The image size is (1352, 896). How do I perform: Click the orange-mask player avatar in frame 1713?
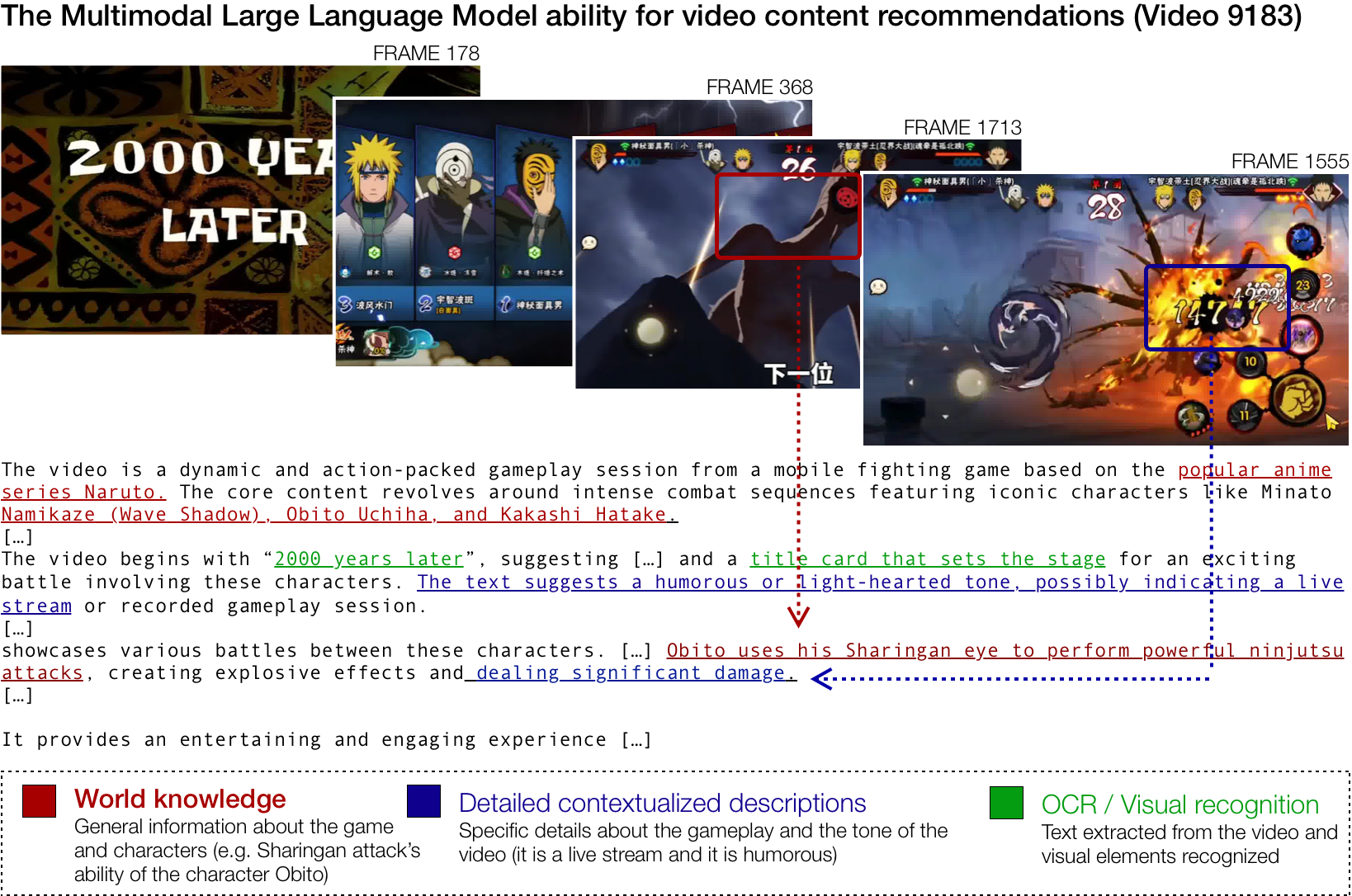(599, 154)
